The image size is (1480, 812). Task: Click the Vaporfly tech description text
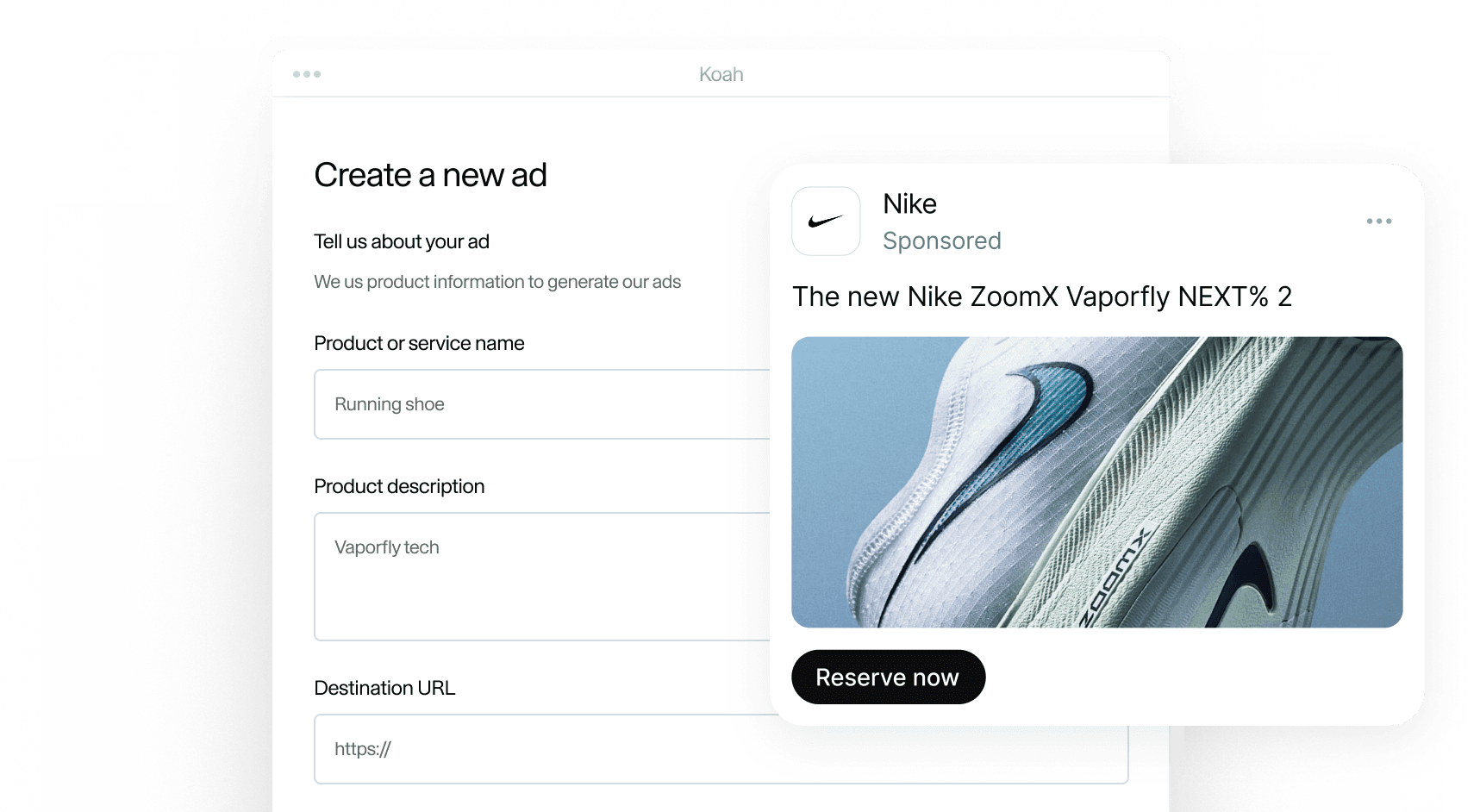tap(386, 547)
